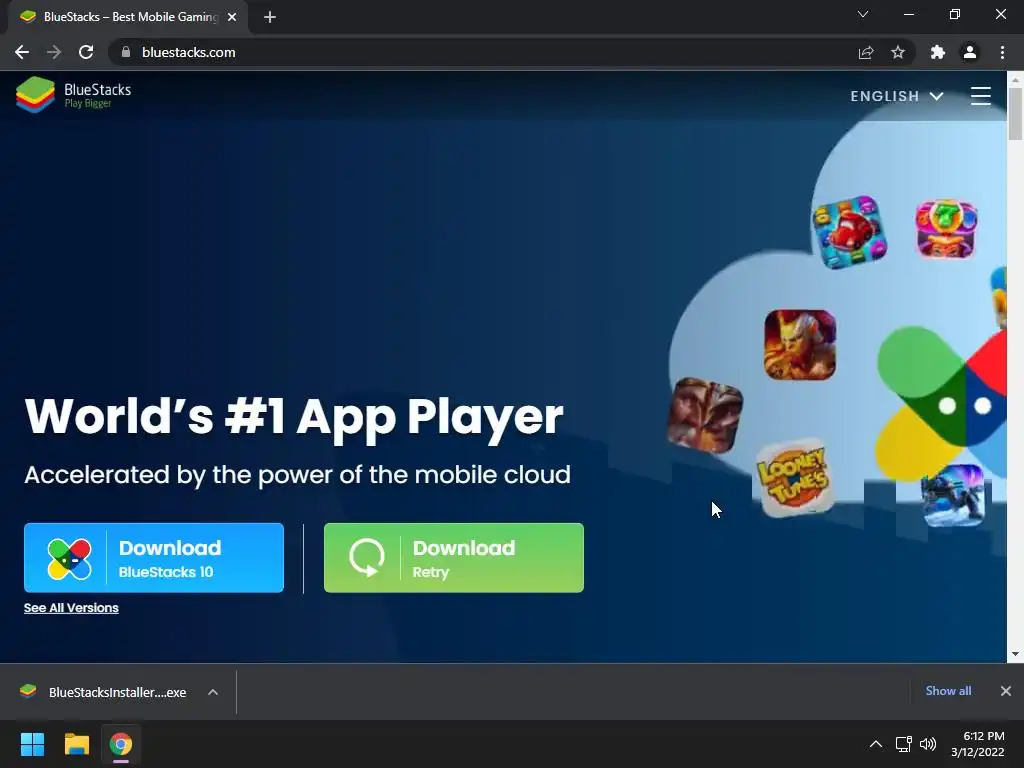Show hidden system tray icons

[x=876, y=744]
